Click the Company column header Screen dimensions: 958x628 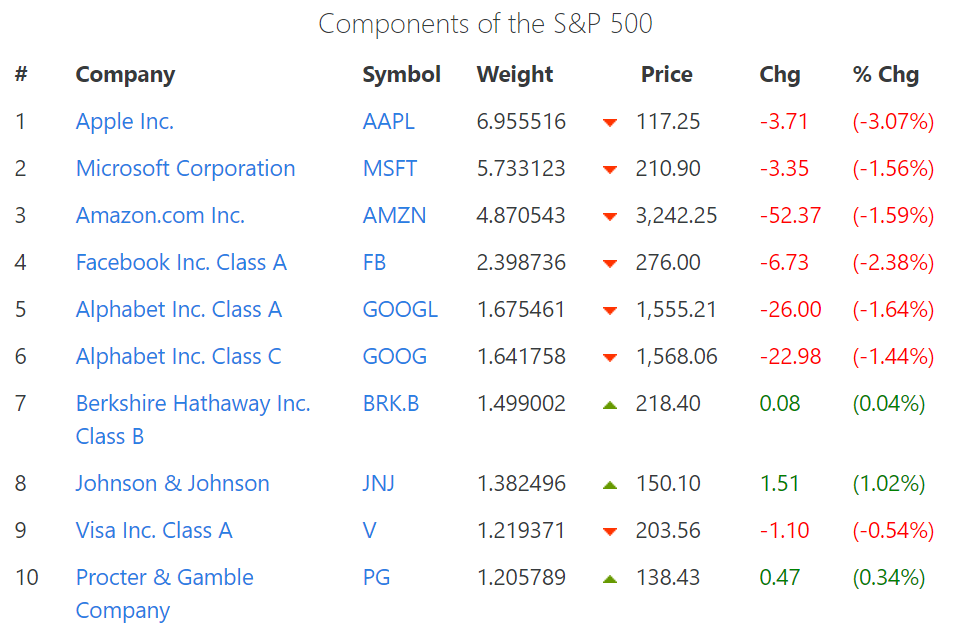point(125,75)
